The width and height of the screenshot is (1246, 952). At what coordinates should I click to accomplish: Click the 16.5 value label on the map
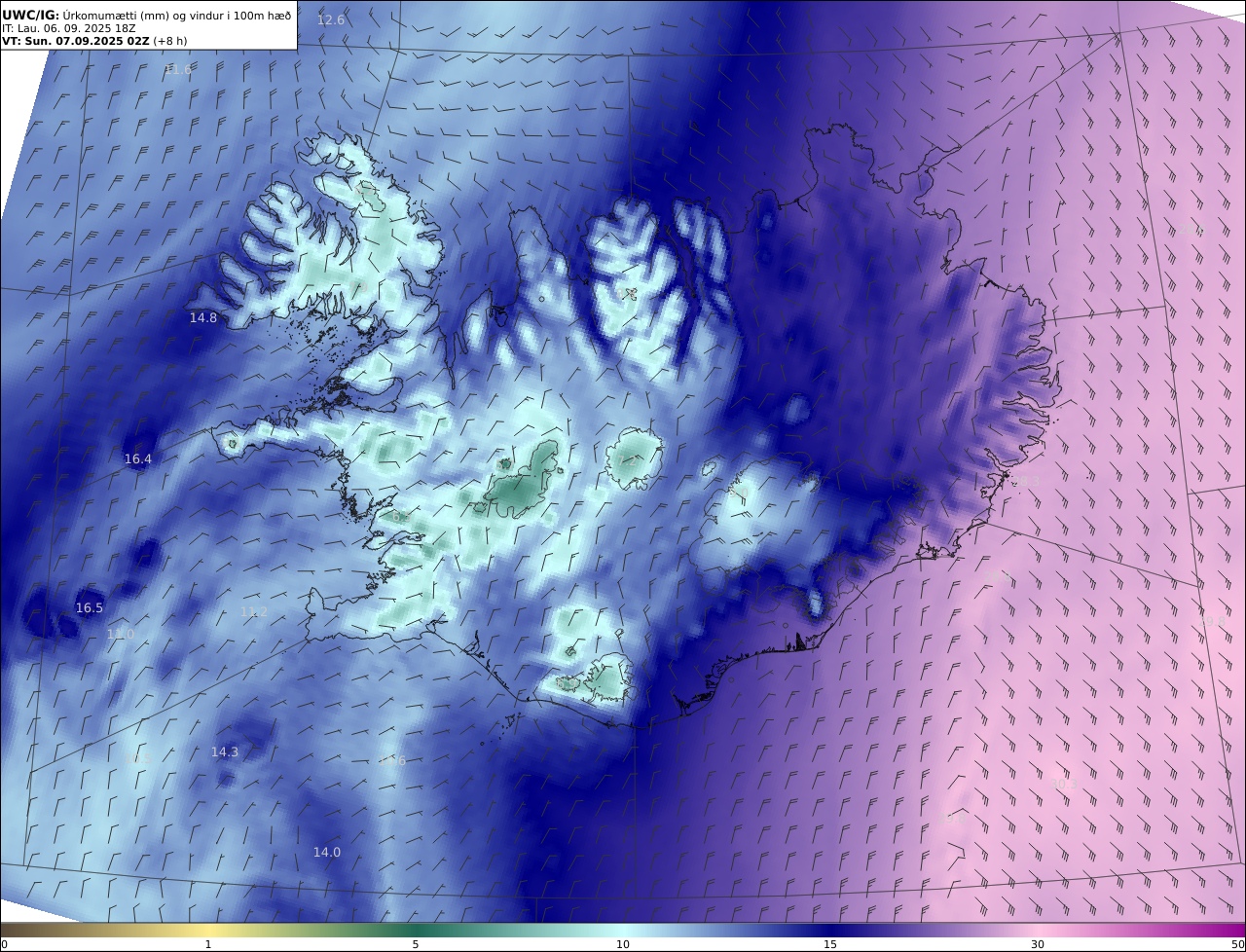(x=90, y=607)
